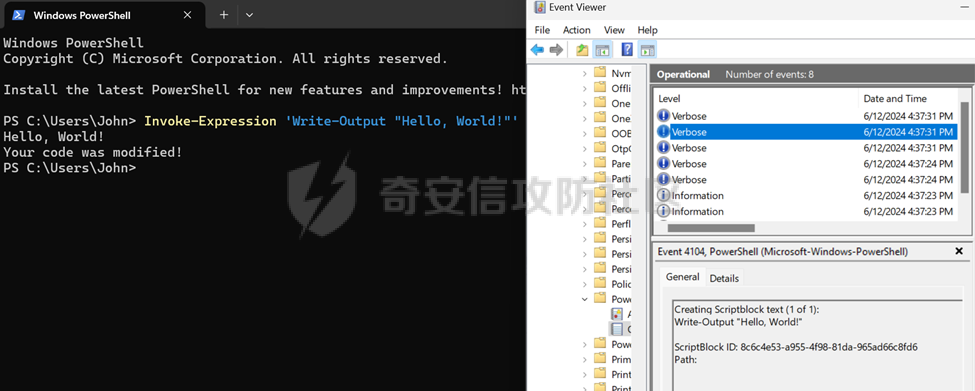Image resolution: width=975 pixels, height=391 pixels.
Task: Click the Write-Output line in event details
Action: coord(738,321)
